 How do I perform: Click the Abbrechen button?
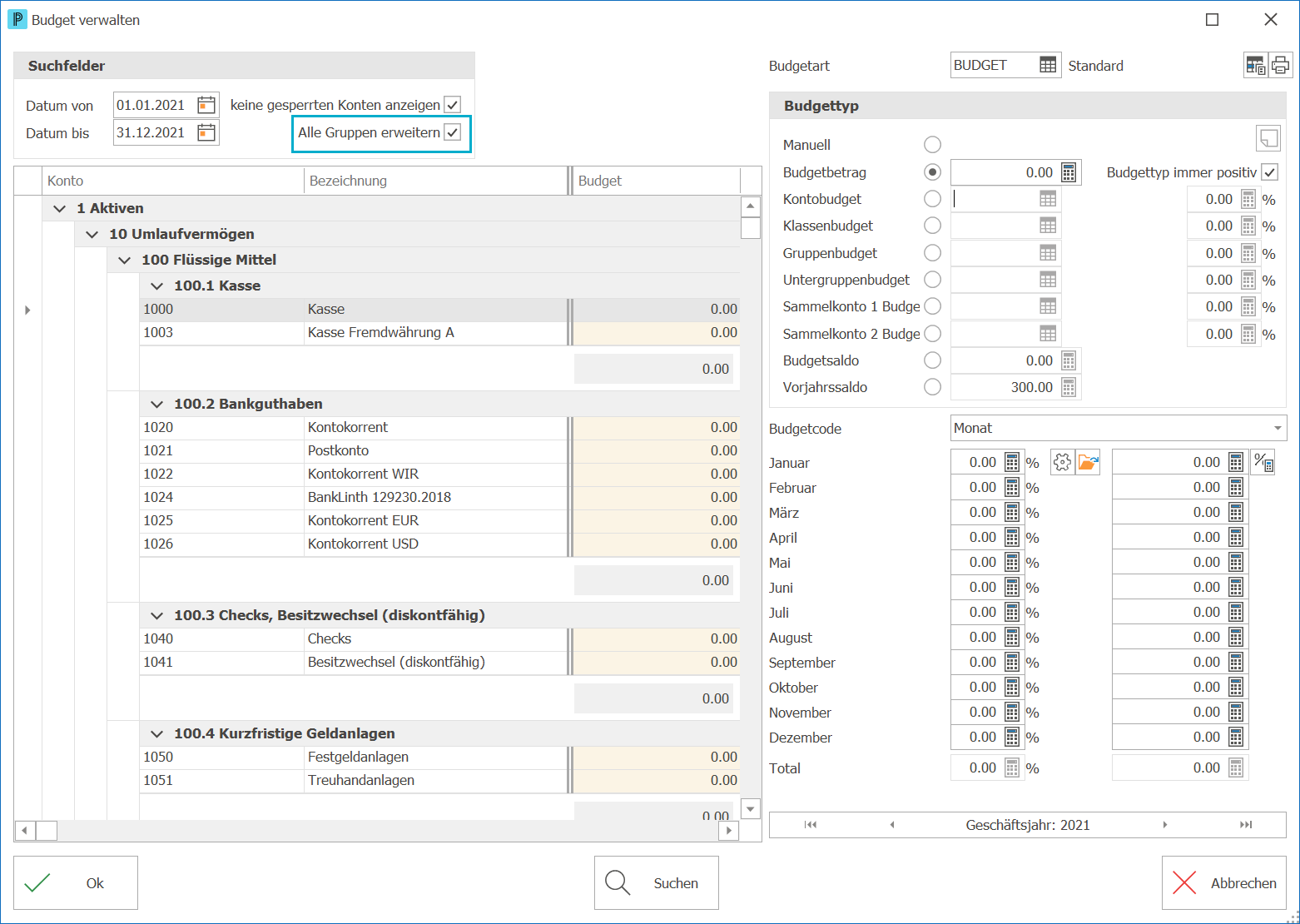click(1224, 883)
